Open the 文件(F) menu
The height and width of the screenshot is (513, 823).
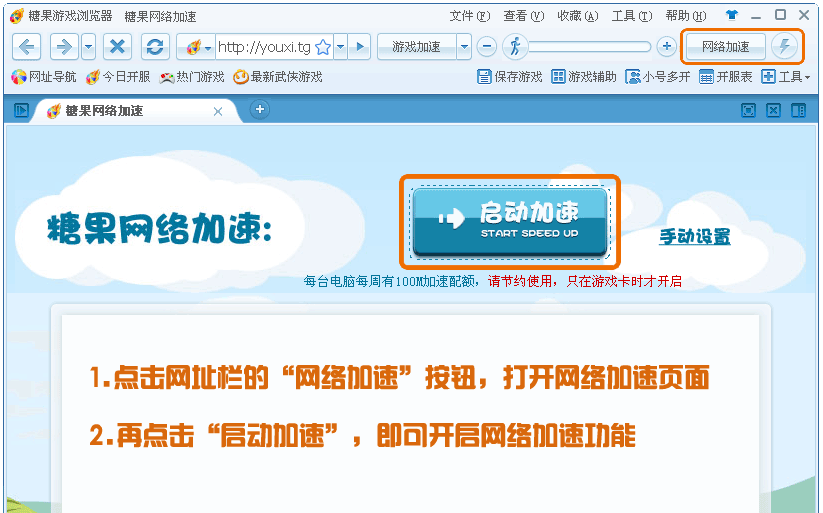[x=470, y=16]
